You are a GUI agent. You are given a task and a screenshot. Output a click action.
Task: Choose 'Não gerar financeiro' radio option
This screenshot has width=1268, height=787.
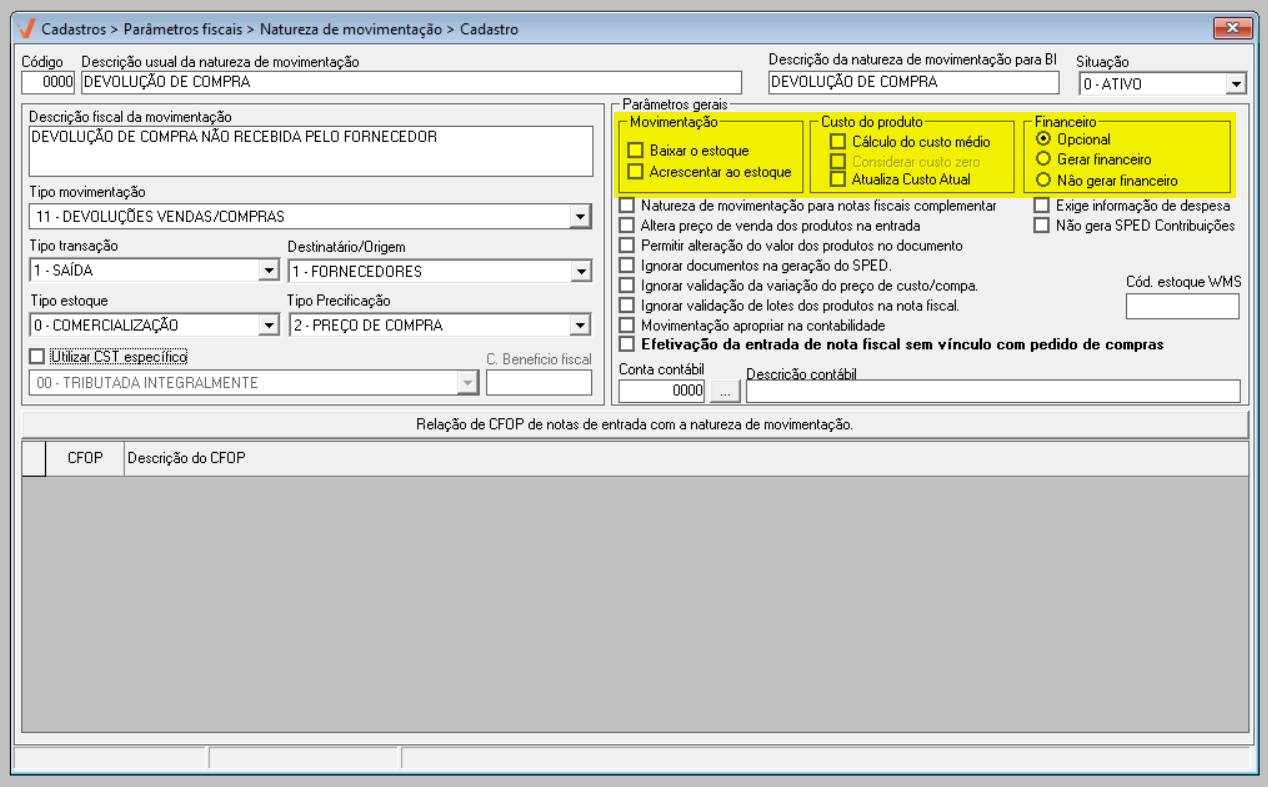pos(1044,181)
